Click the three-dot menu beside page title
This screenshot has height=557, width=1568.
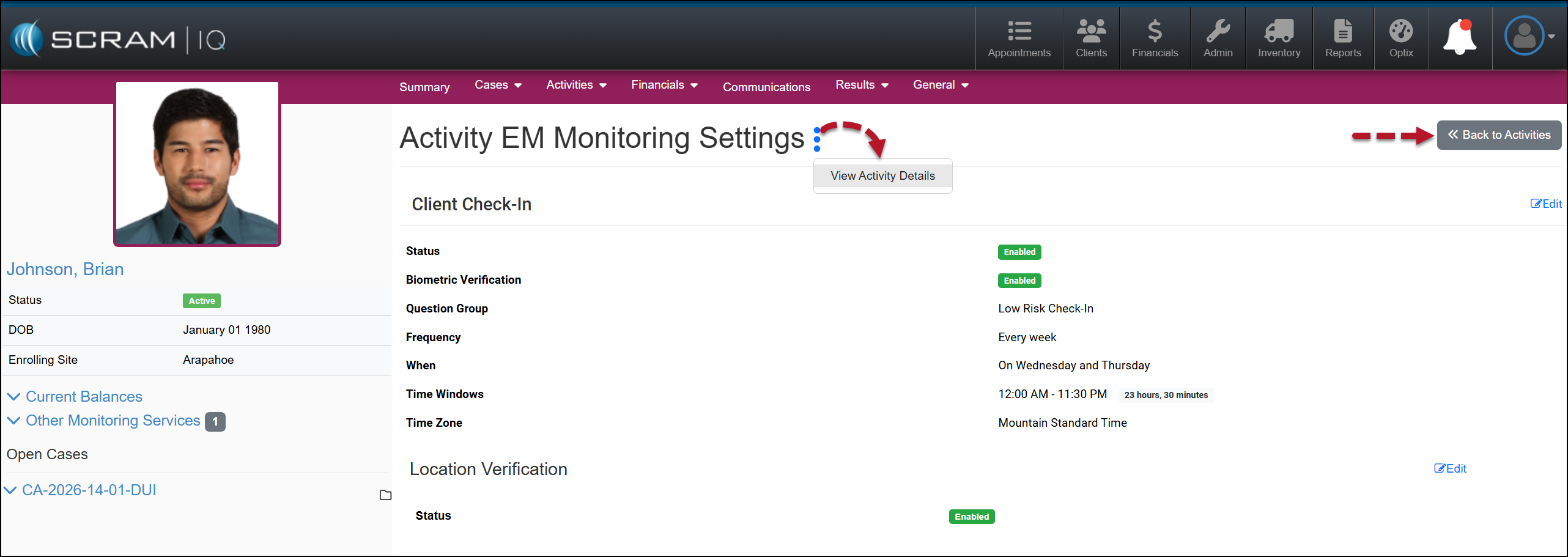pyautogui.click(x=817, y=139)
